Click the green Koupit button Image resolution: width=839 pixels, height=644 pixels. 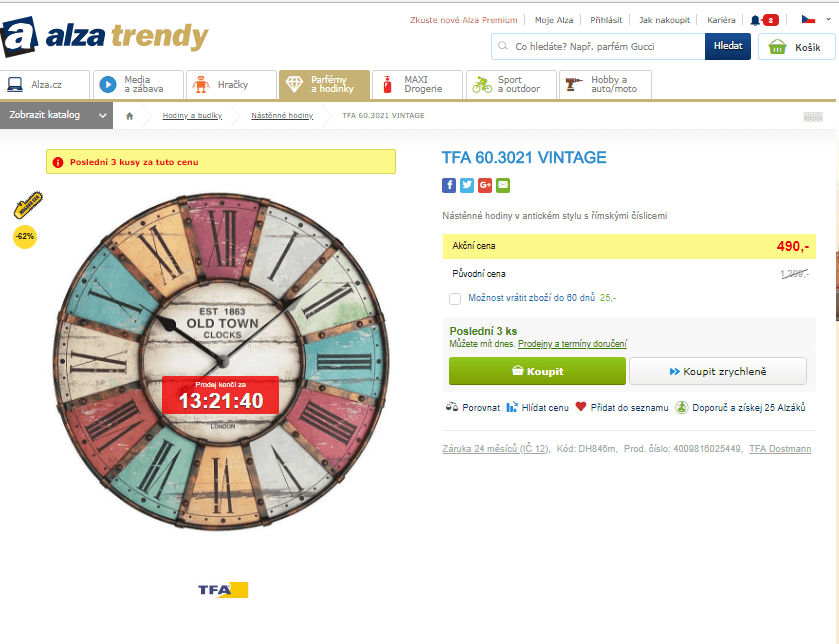(537, 370)
